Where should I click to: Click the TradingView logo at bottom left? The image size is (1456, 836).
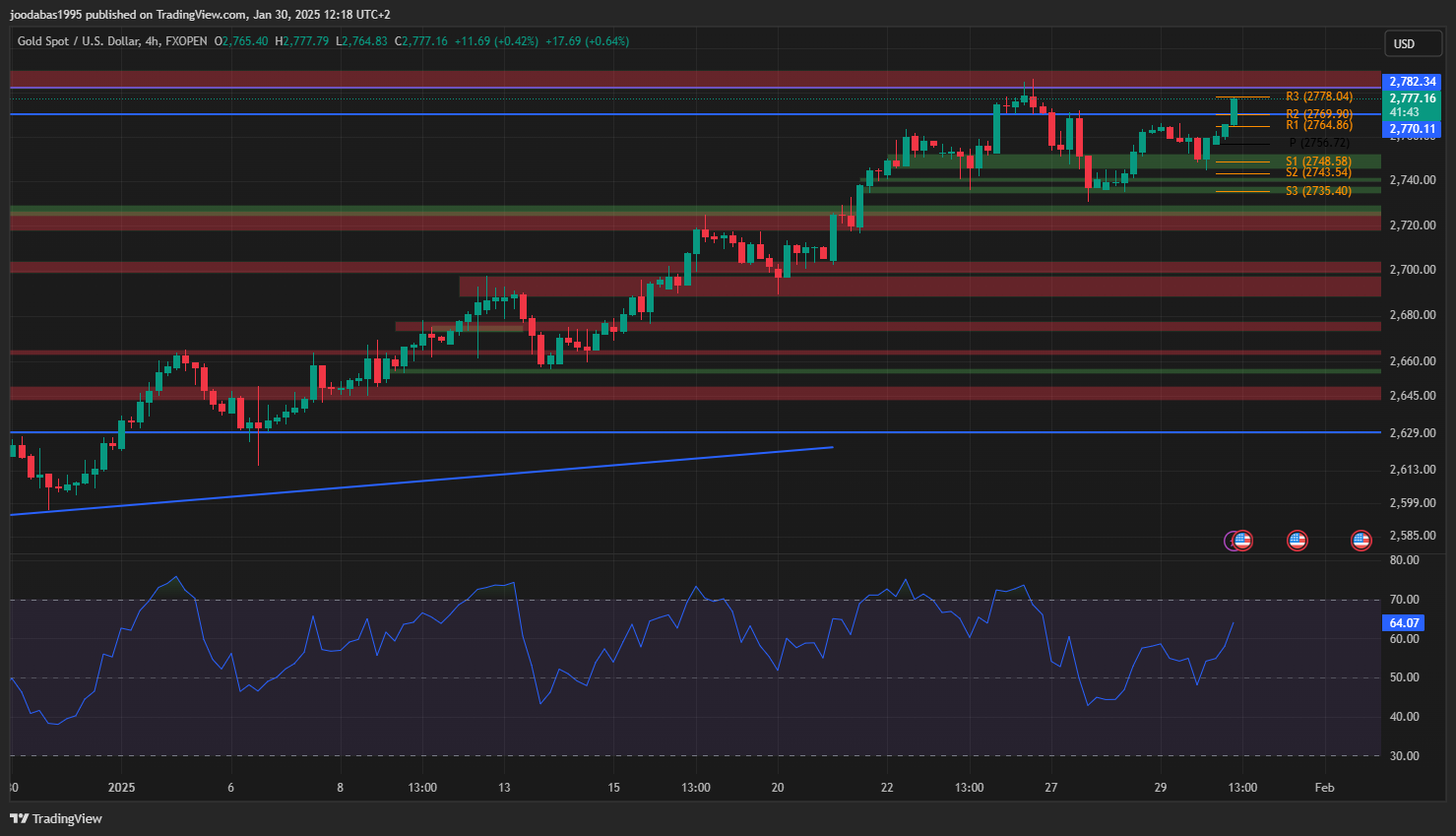point(56,818)
